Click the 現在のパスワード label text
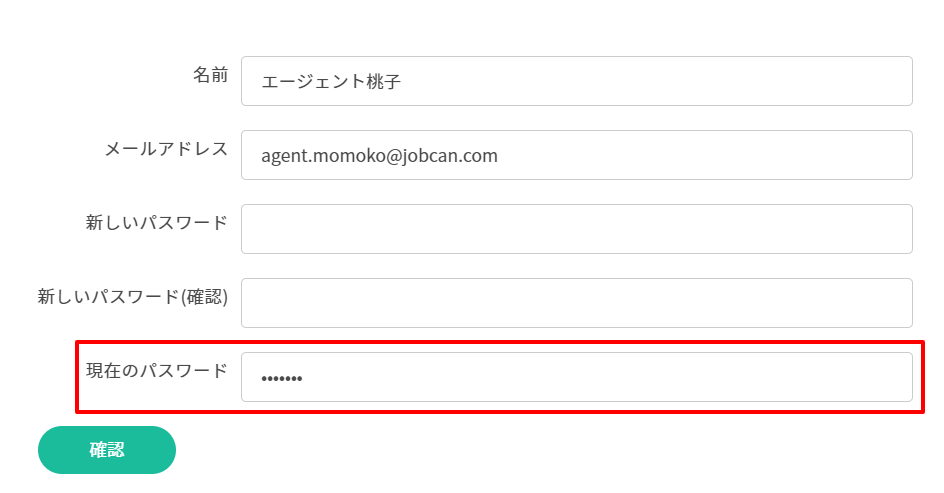This screenshot has height=493, width=944. coord(157,371)
